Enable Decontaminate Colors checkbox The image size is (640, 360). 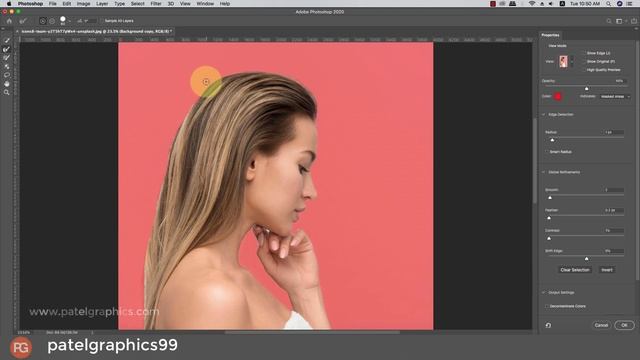[547, 306]
